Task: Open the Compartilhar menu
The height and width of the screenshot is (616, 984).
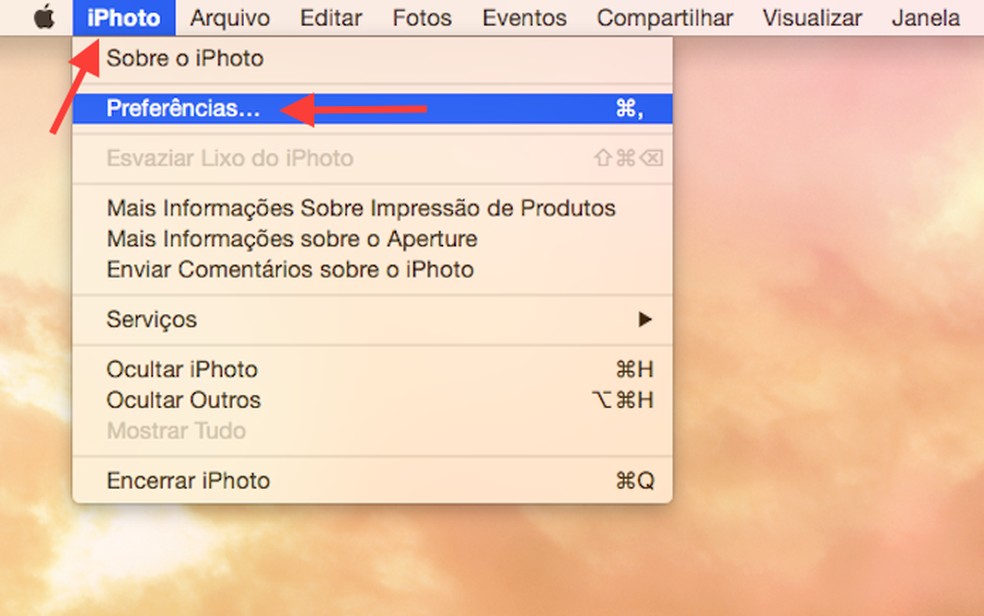Action: (x=664, y=17)
